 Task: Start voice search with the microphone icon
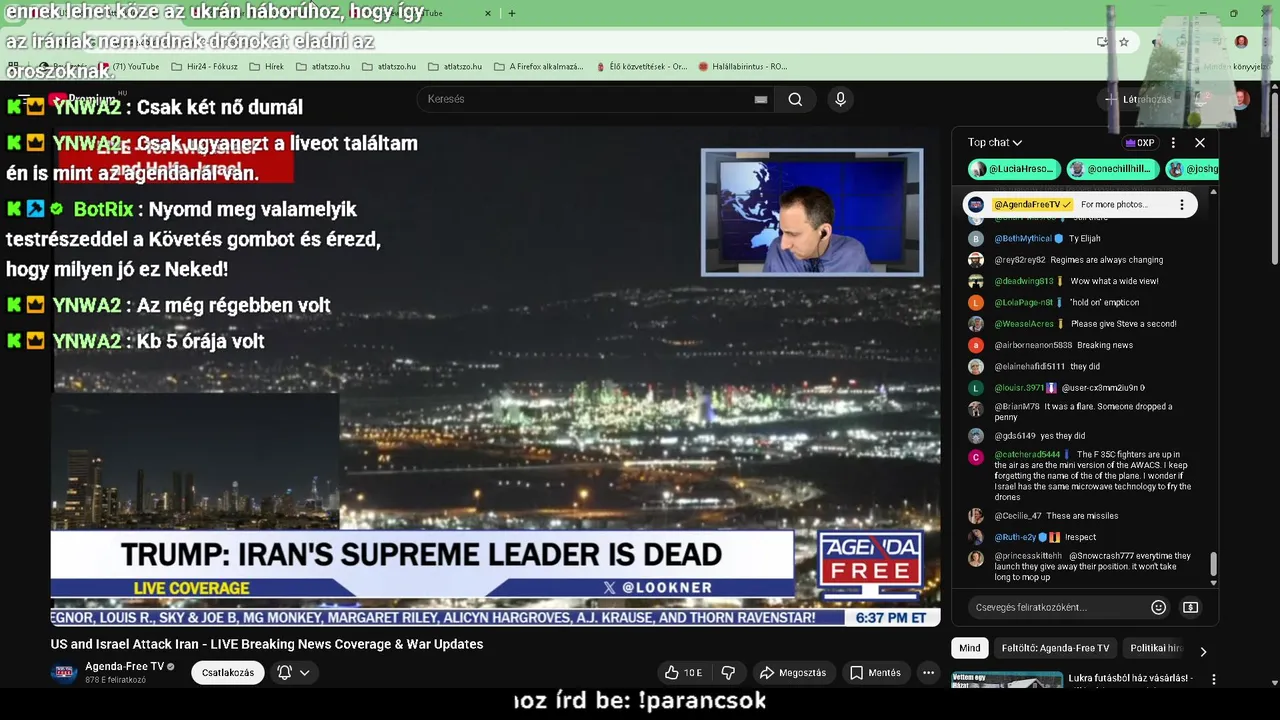[840, 99]
